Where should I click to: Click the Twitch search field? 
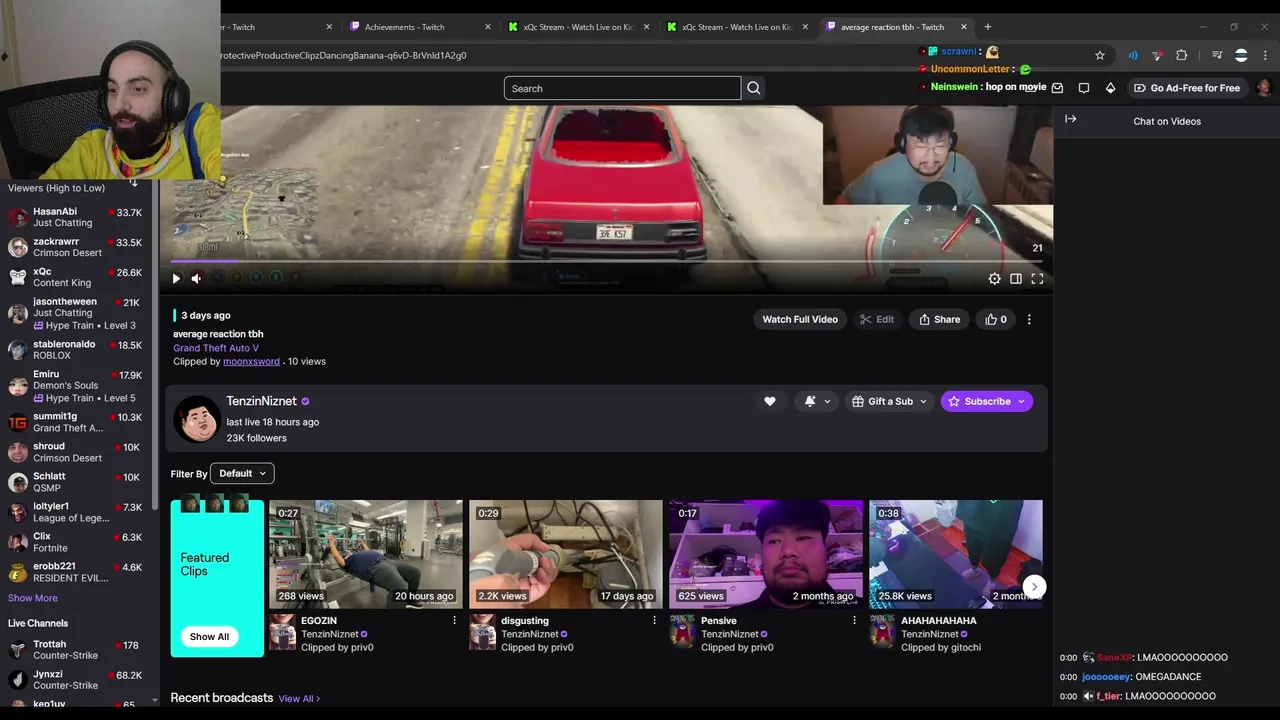pyautogui.click(x=622, y=88)
